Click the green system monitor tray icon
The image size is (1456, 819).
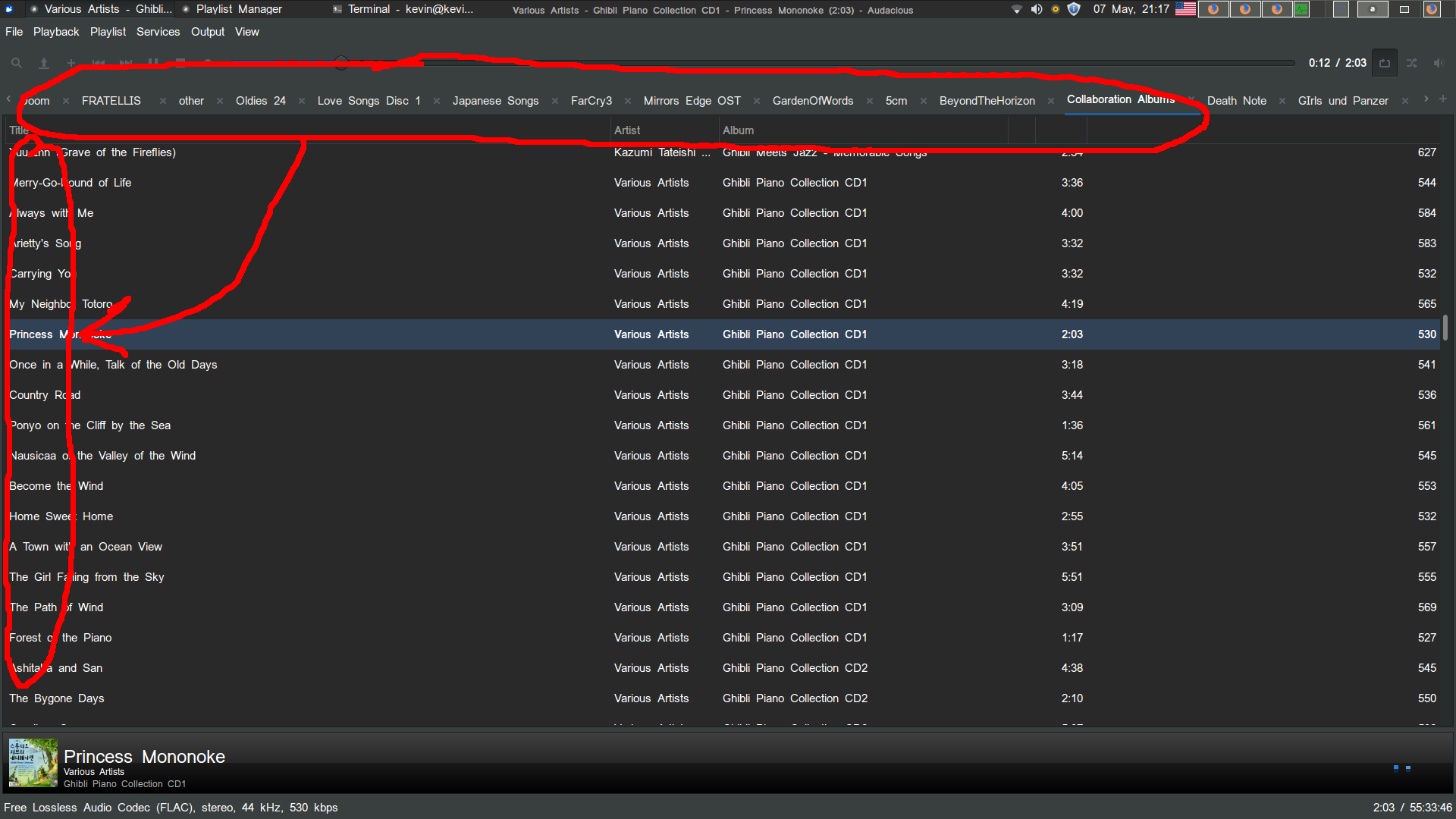pos(1302,9)
